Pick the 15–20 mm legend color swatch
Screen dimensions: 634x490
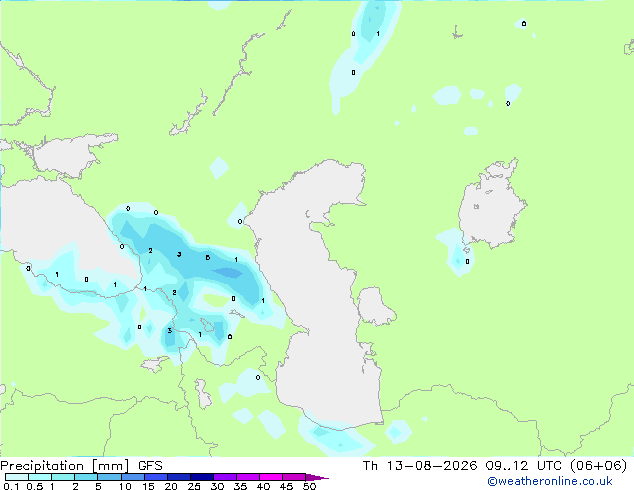[156, 477]
